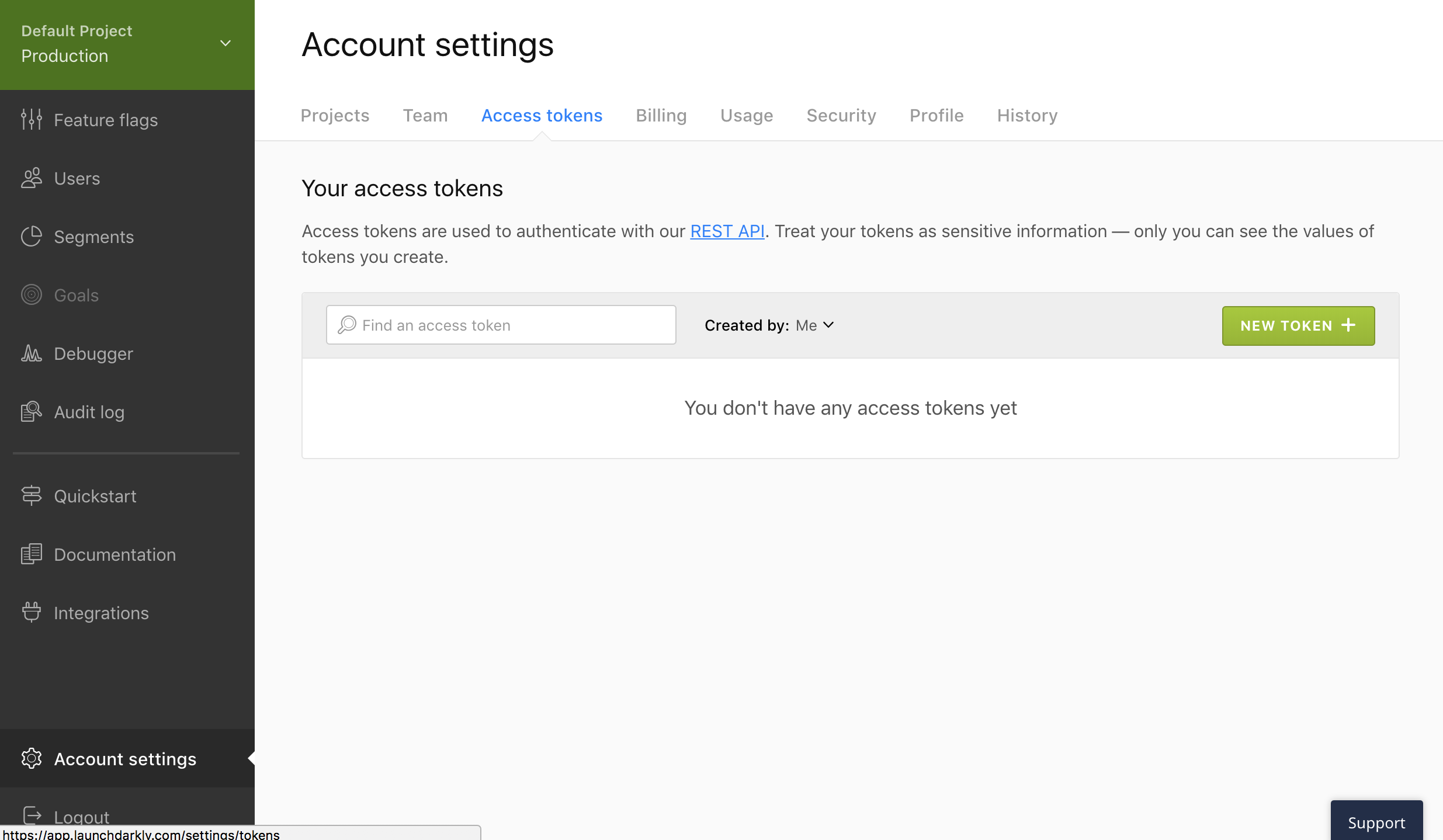Image resolution: width=1443 pixels, height=840 pixels.
Task: Click the Quickstart signpost icon
Action: coord(32,496)
